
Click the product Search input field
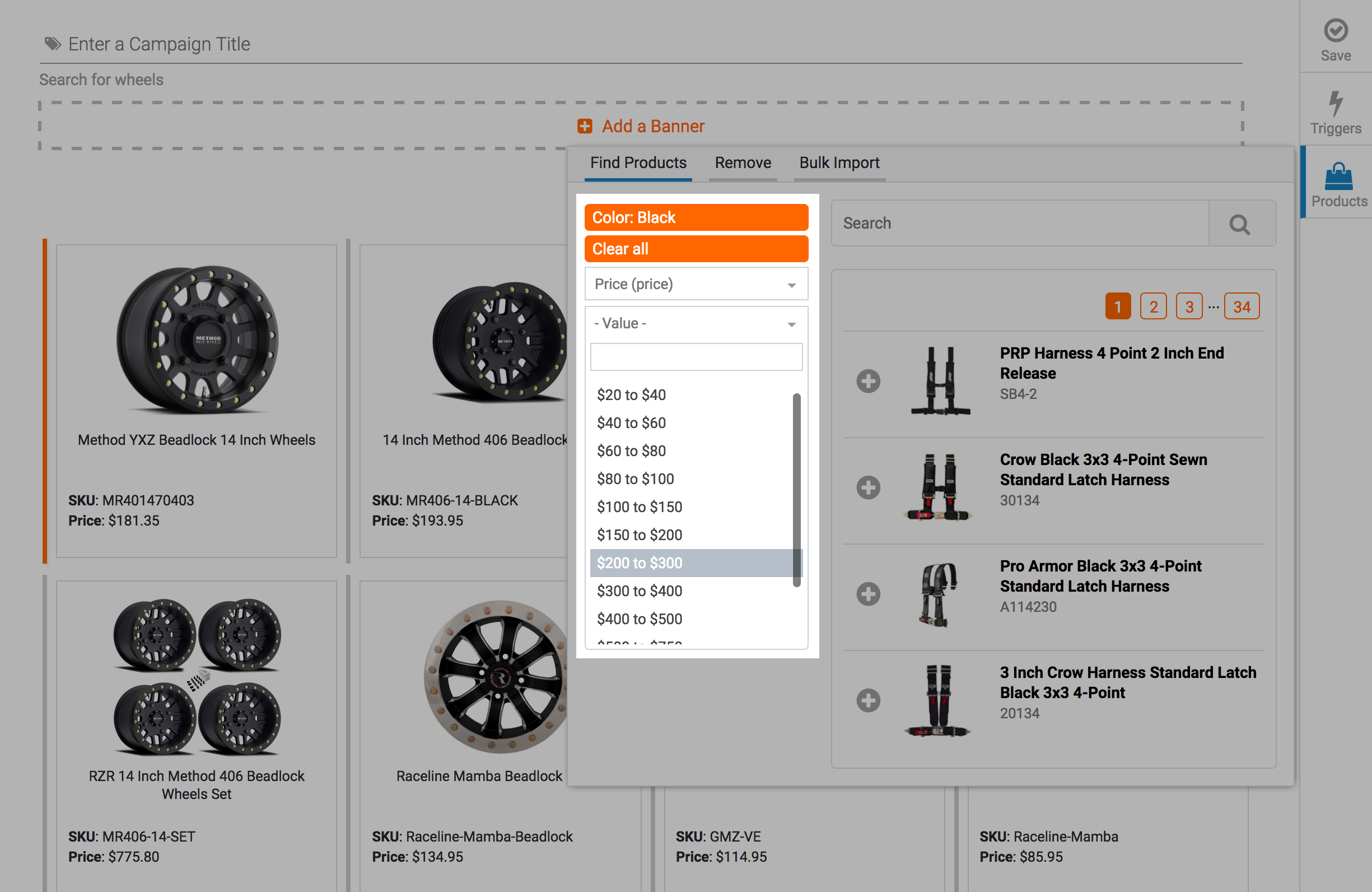coord(1020,224)
